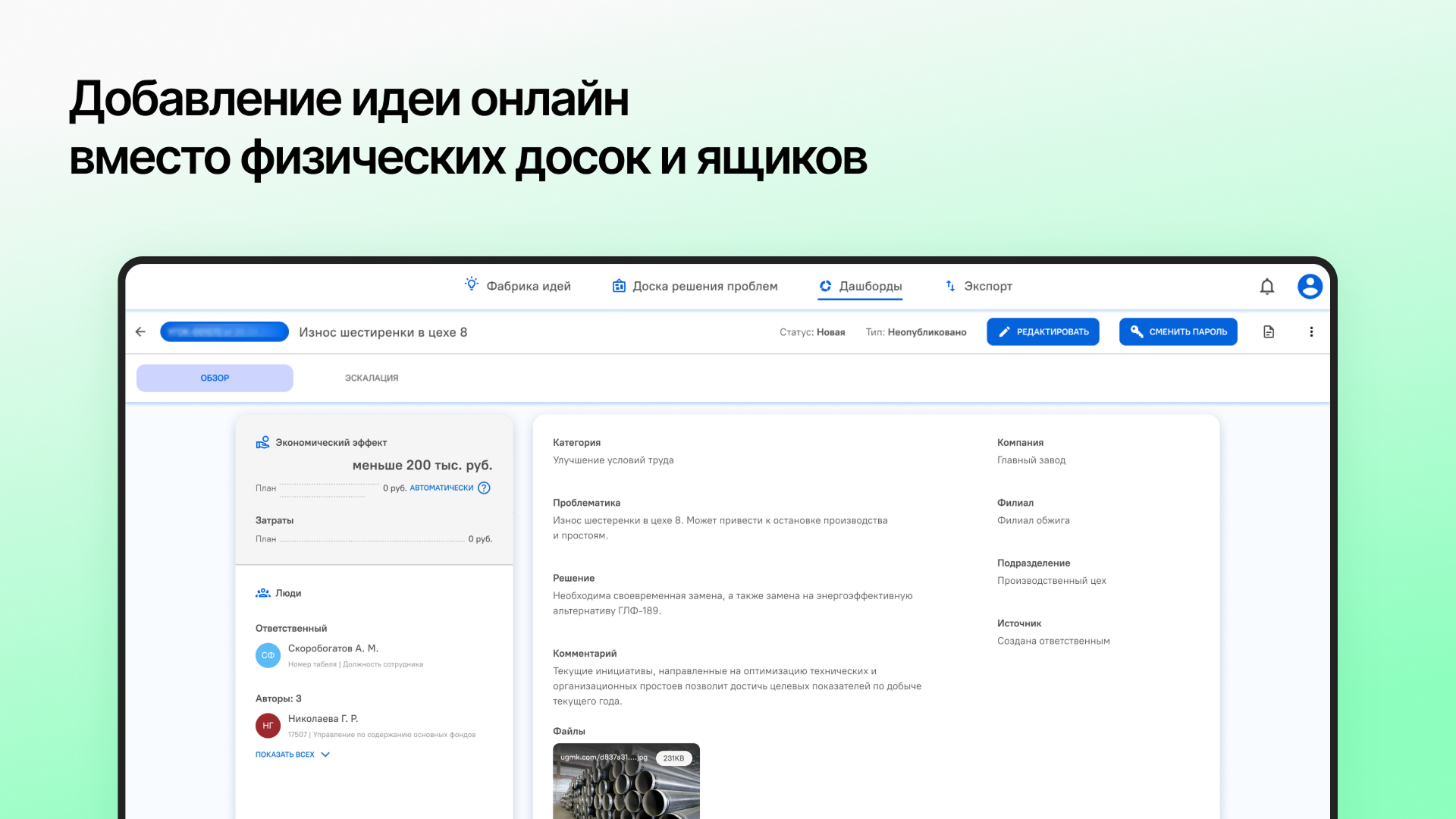
Task: Open the three-dot overflow menu
Action: pos(1312,331)
